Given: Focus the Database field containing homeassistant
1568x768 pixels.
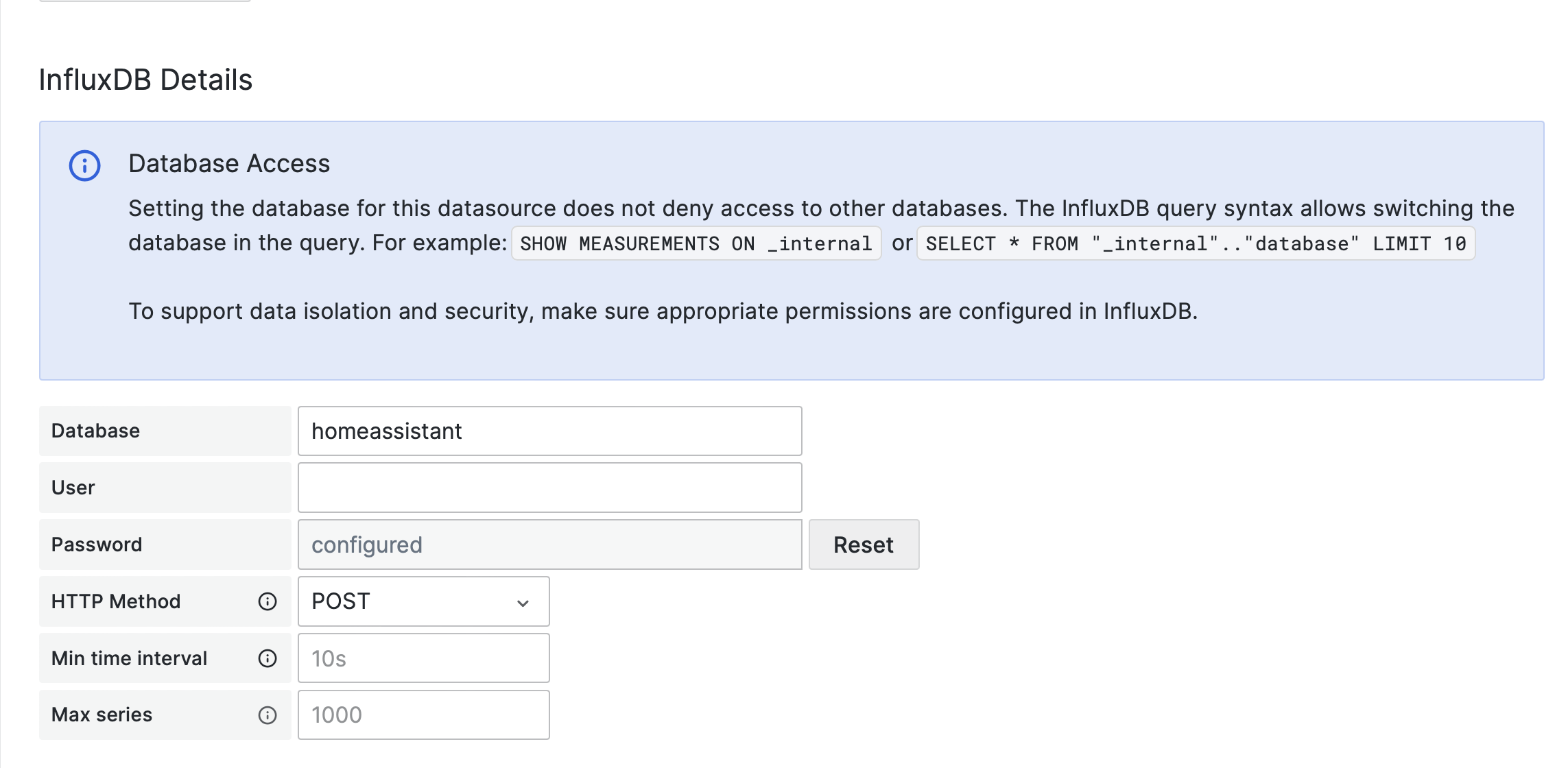Looking at the screenshot, I should pyautogui.click(x=549, y=431).
